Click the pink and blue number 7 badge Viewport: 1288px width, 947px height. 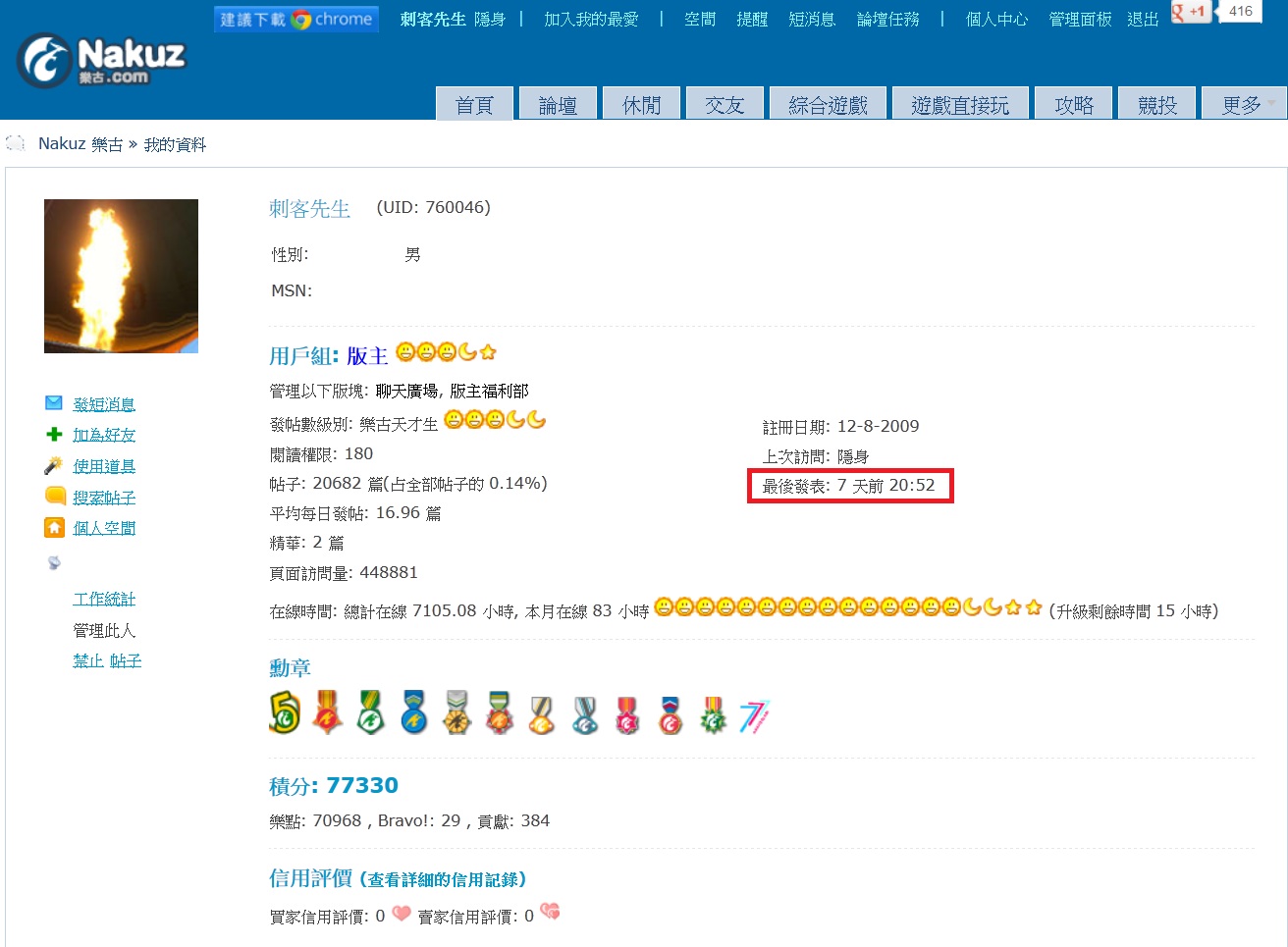754,716
